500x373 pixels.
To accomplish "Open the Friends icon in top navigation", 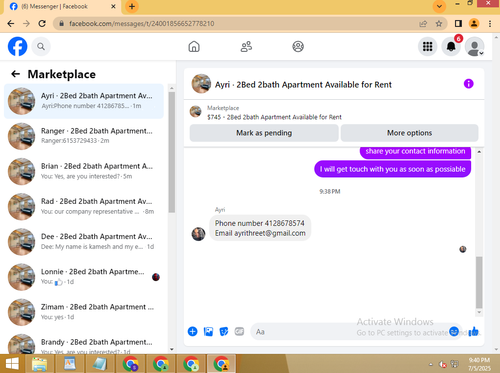I will [x=246, y=46].
